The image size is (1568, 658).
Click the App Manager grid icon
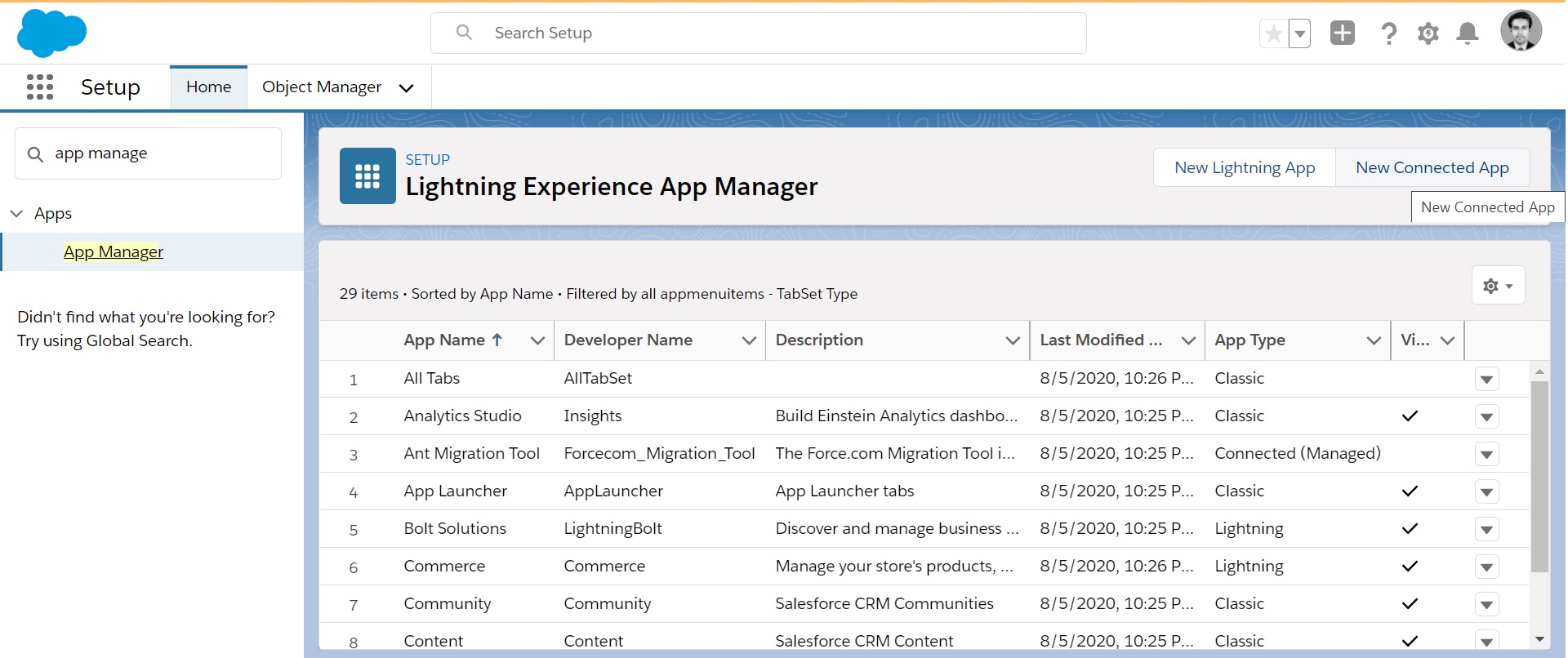click(x=367, y=176)
